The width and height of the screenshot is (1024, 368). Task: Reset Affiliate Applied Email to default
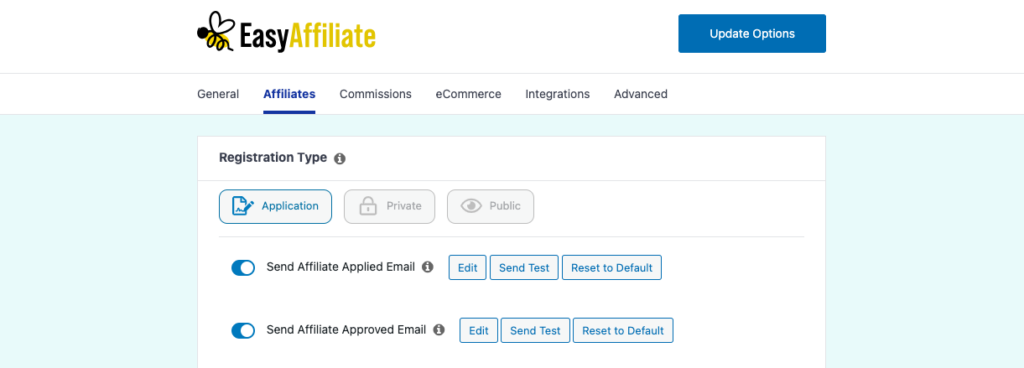tap(612, 268)
